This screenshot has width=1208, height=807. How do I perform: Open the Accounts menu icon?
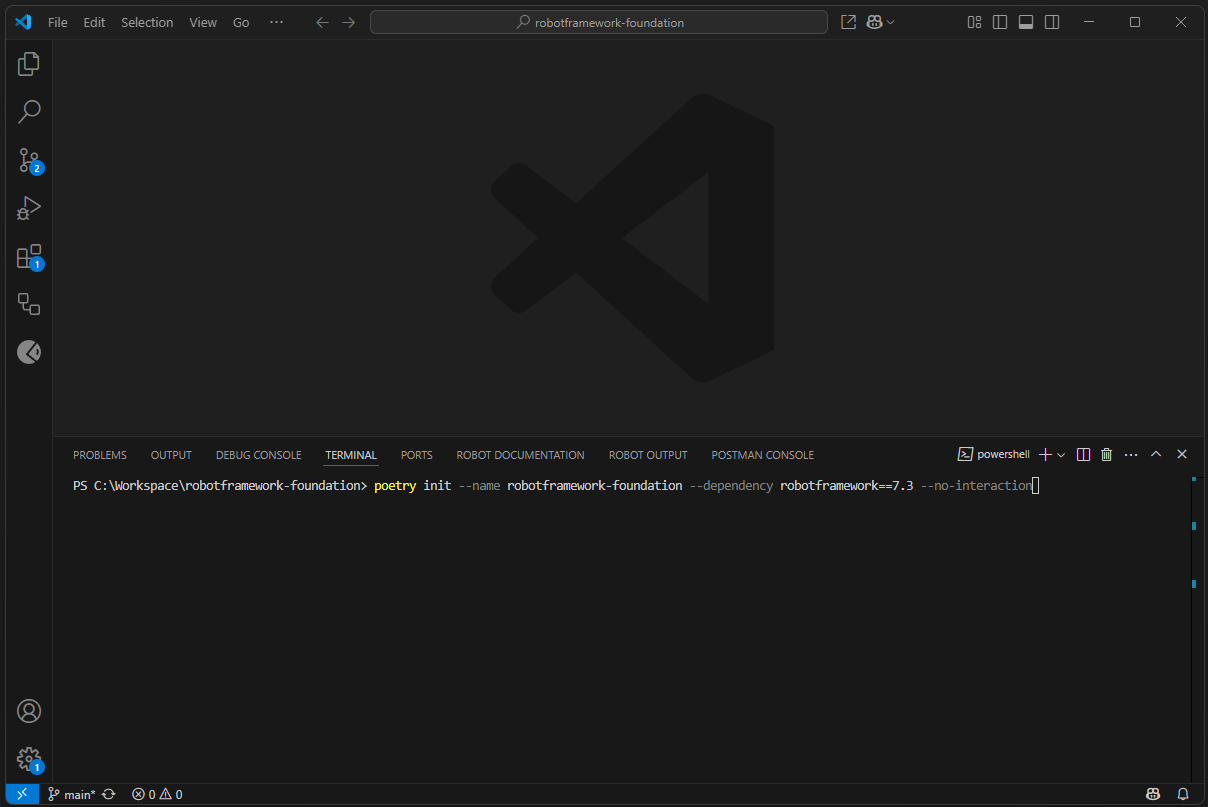point(29,711)
